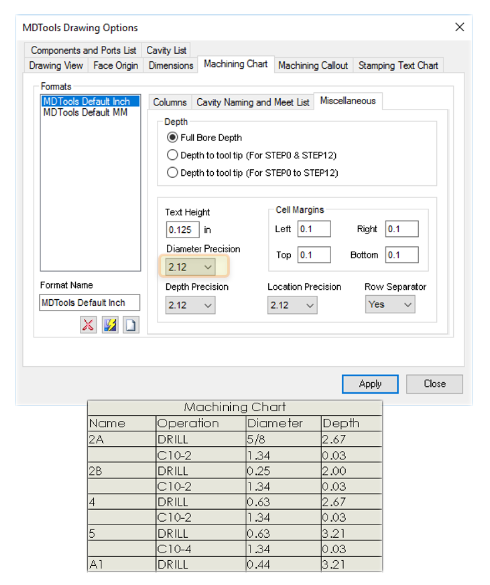Viewport: 490px width, 585px height.
Task: Click the Bottom cell margin field
Action: pos(402,255)
